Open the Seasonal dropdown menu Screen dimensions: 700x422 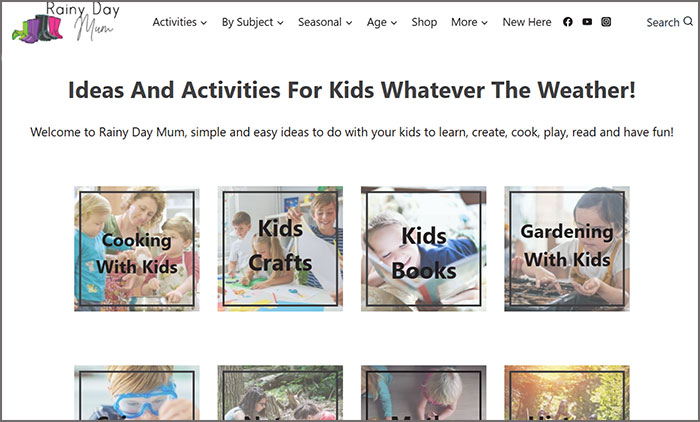click(x=325, y=22)
